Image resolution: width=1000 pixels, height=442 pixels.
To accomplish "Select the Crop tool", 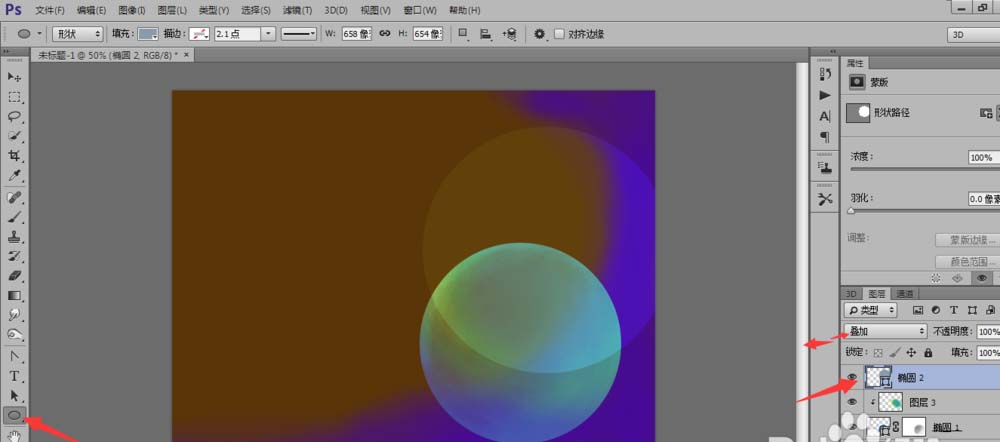I will coord(15,156).
